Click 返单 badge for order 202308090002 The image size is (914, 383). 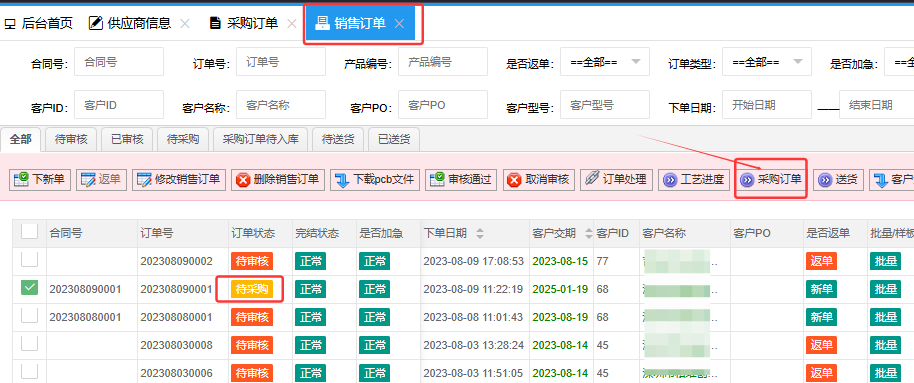821,261
